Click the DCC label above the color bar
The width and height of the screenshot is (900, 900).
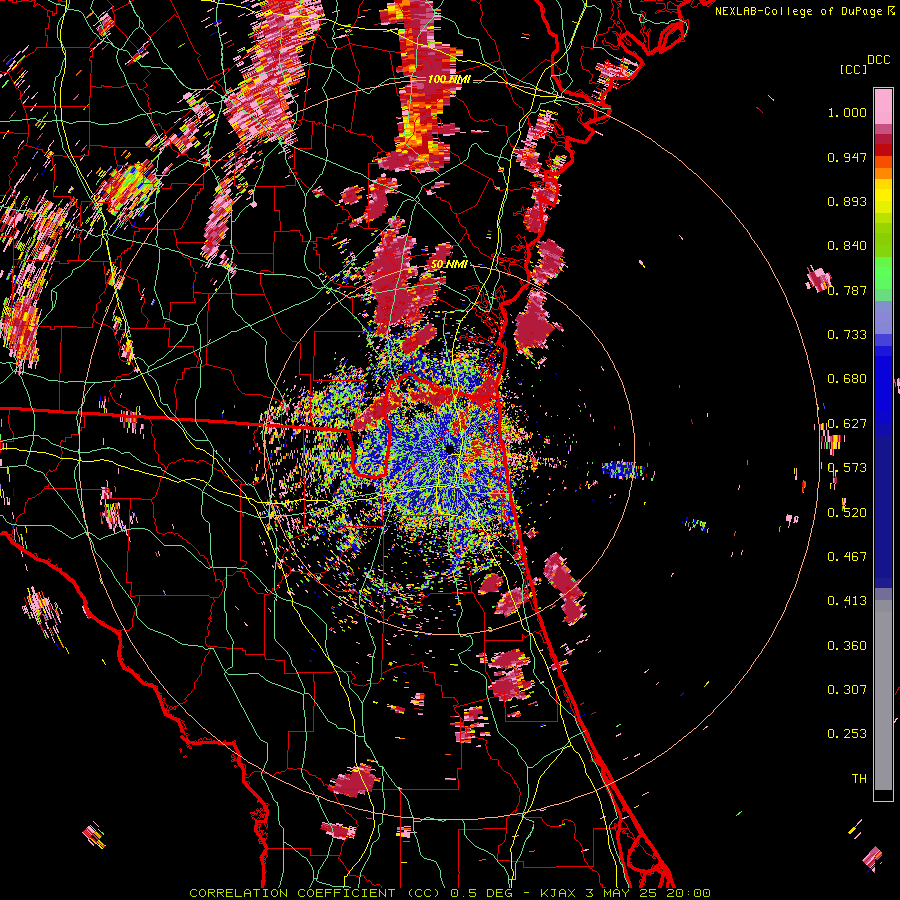tap(878, 60)
